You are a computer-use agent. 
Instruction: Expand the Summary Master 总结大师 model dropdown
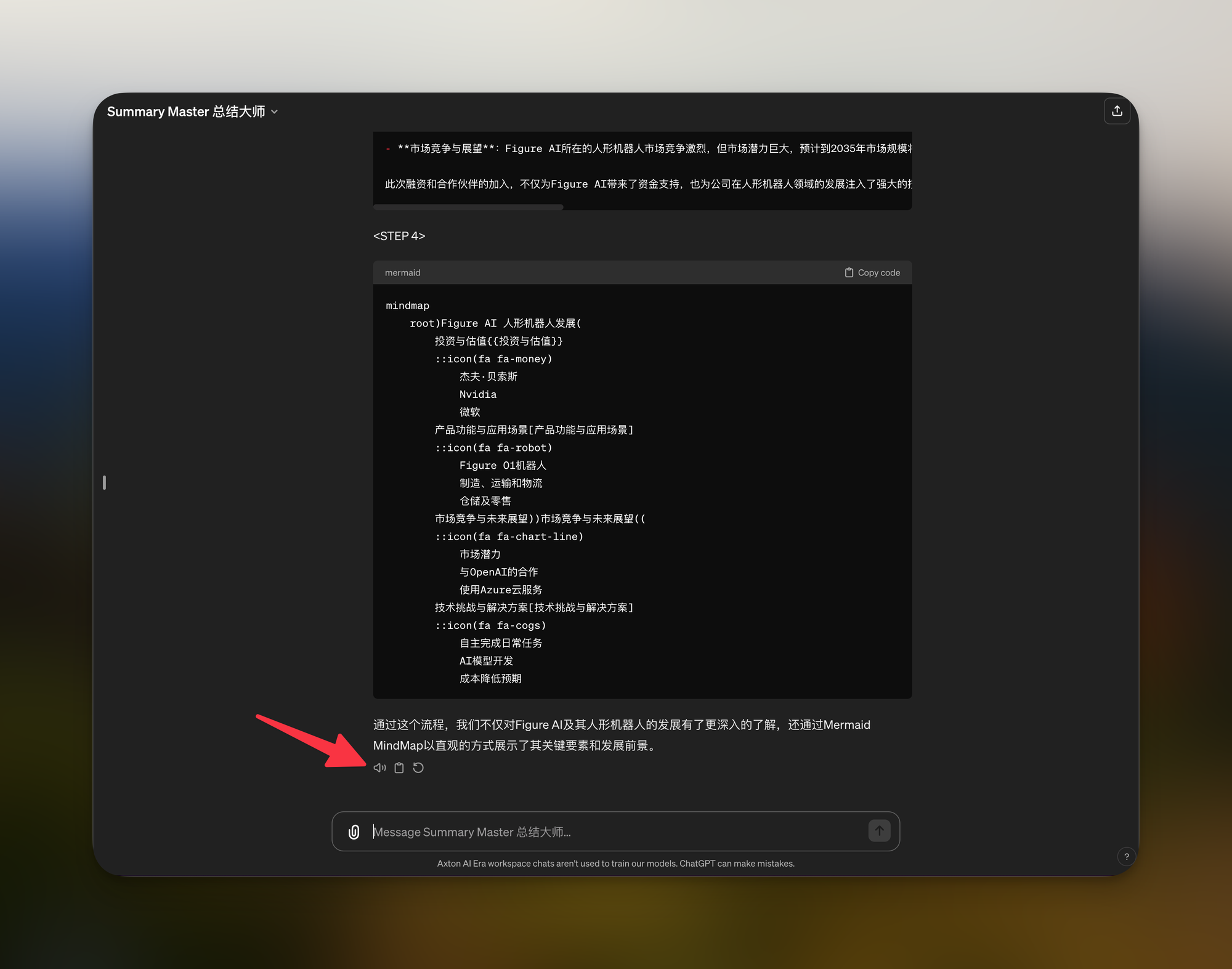[185, 111]
